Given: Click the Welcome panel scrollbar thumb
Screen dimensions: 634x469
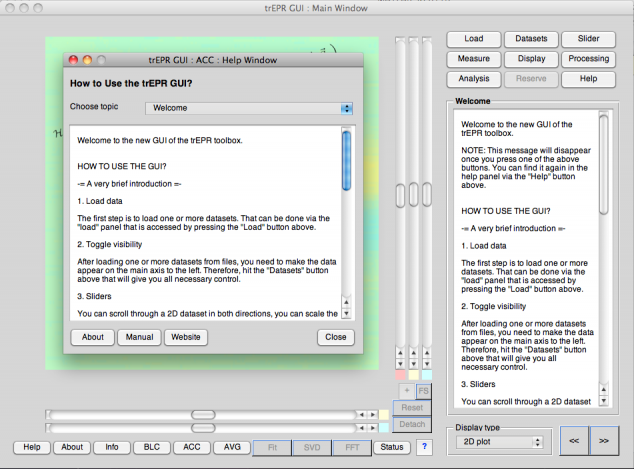Looking at the screenshot, I should click(604, 165).
